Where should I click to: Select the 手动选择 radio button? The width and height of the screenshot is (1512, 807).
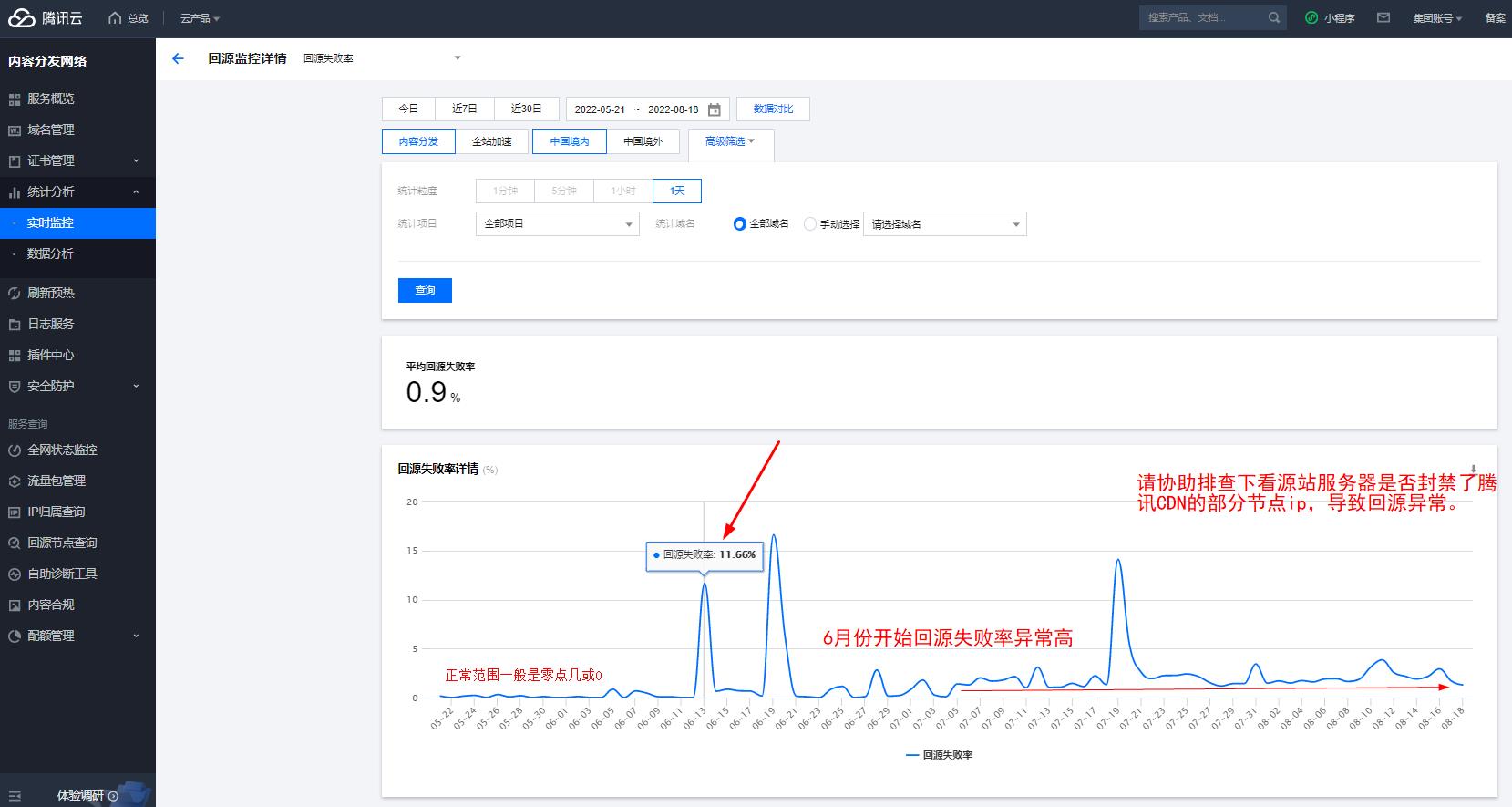pyautogui.click(x=809, y=224)
